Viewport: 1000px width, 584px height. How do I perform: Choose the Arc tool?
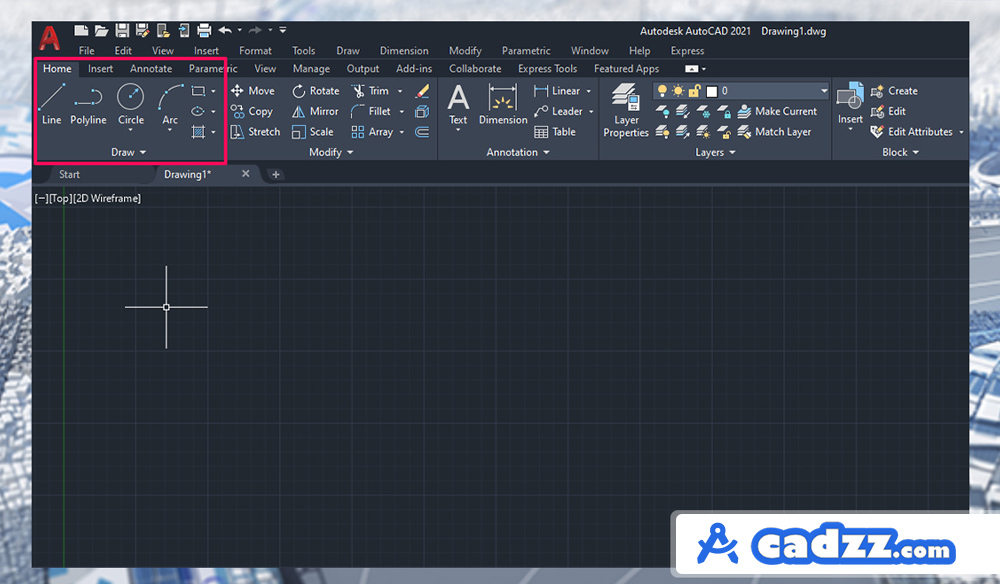click(170, 104)
